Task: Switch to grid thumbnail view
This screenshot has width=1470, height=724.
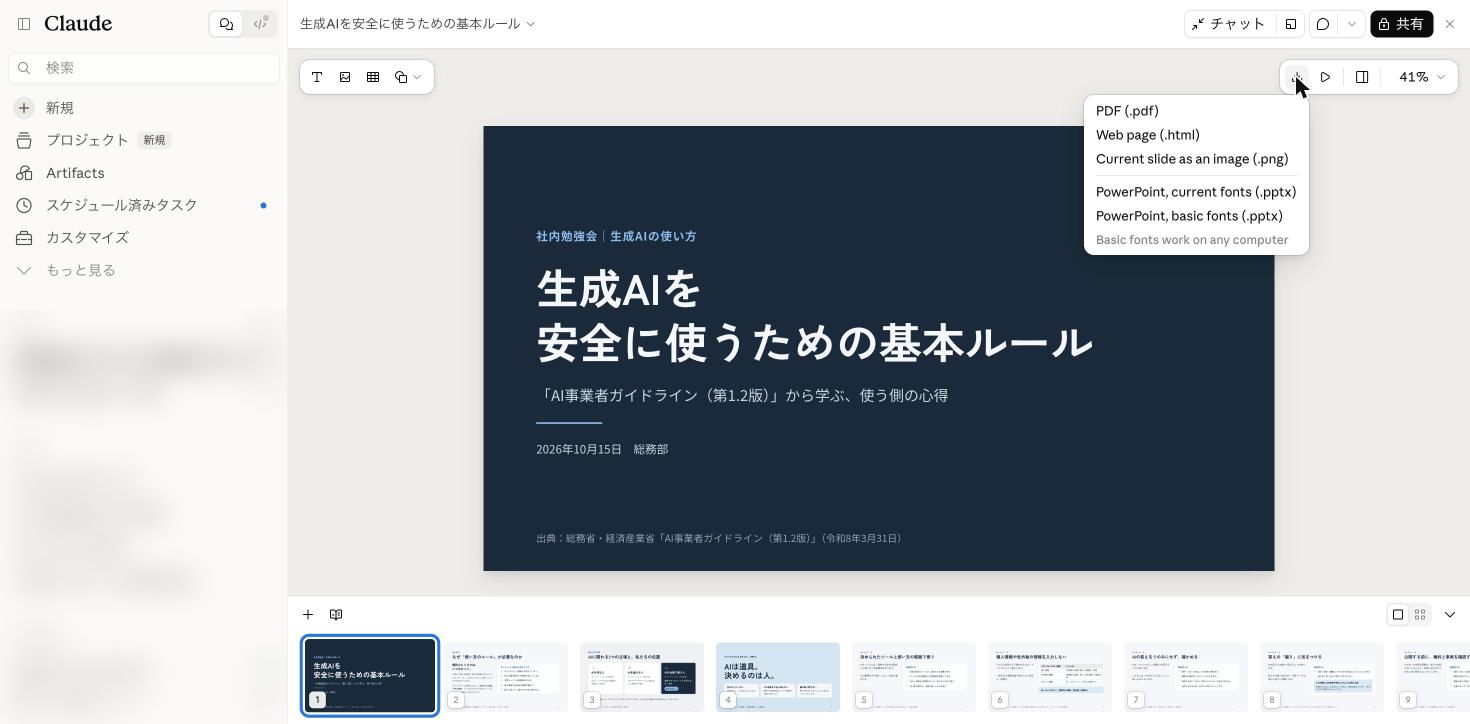Action: (x=1420, y=615)
